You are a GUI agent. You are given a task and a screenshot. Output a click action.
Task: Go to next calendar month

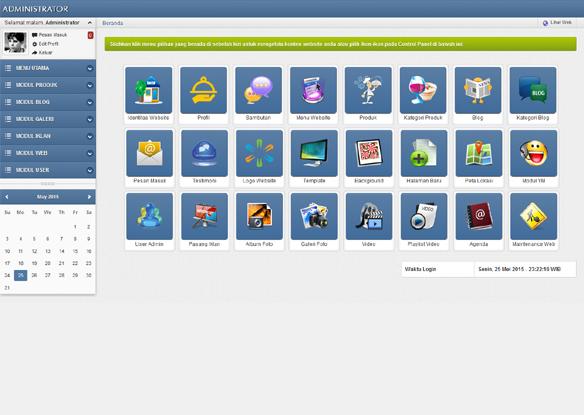click(x=89, y=197)
